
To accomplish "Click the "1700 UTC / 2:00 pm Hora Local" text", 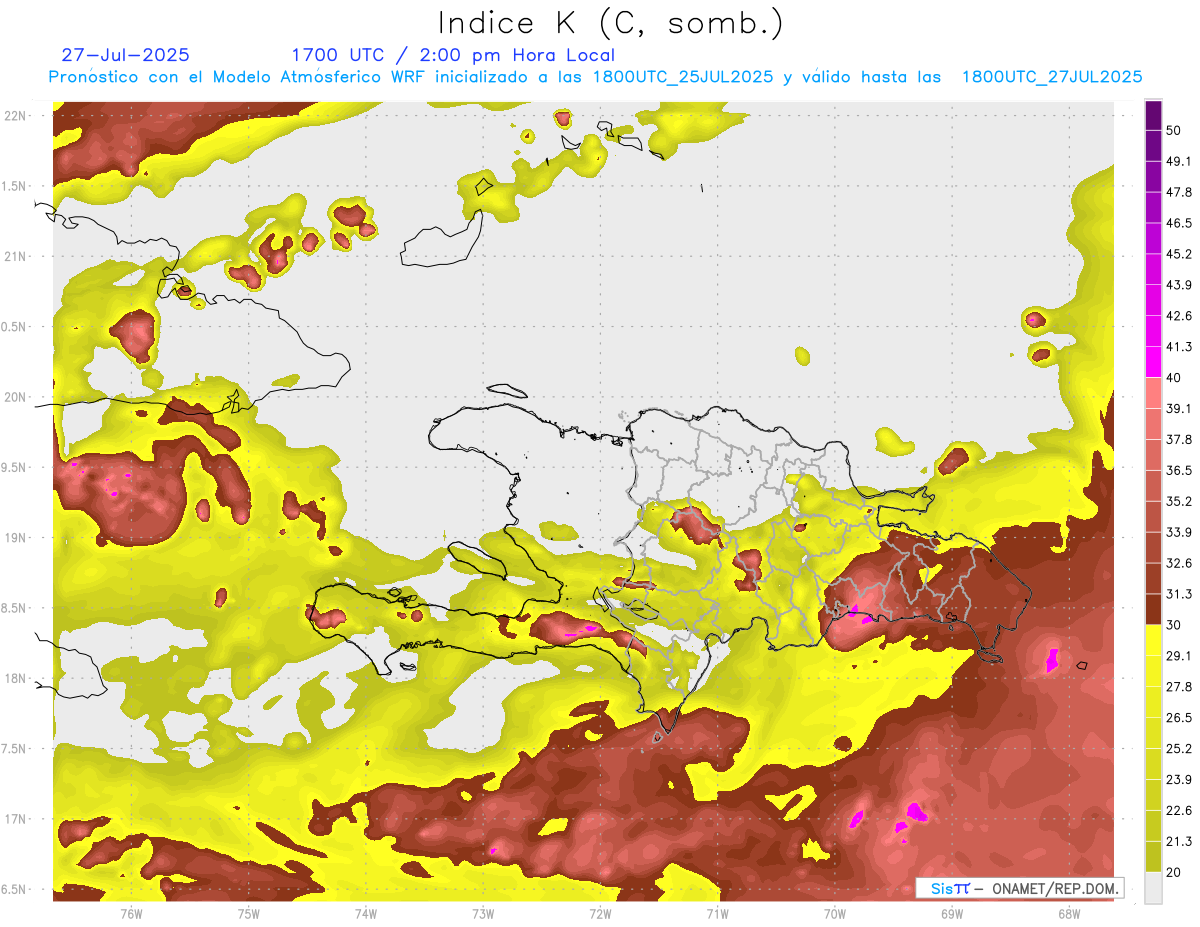I will (453, 55).
